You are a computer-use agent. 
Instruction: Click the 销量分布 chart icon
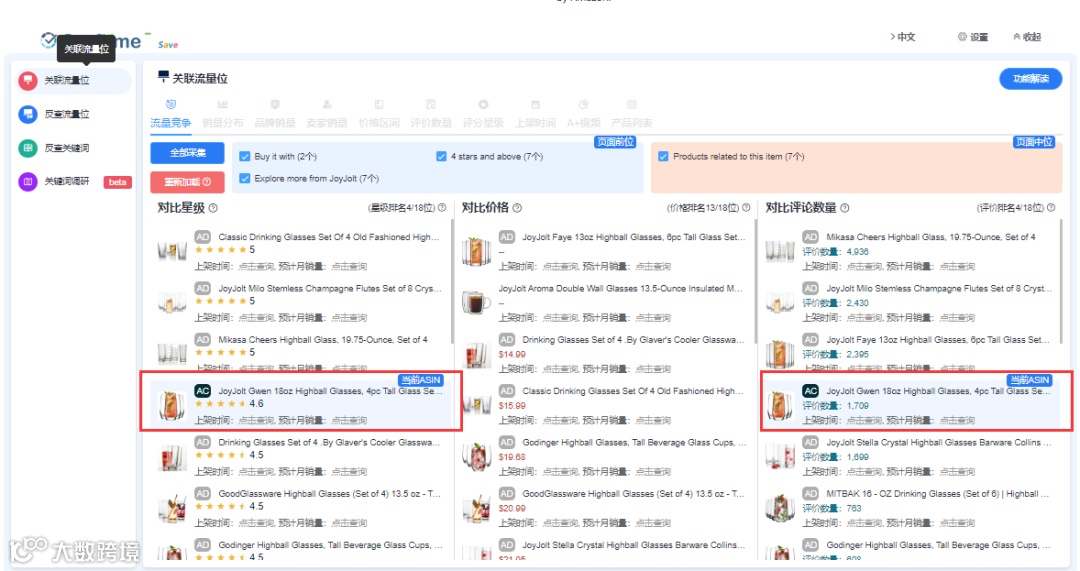222,105
